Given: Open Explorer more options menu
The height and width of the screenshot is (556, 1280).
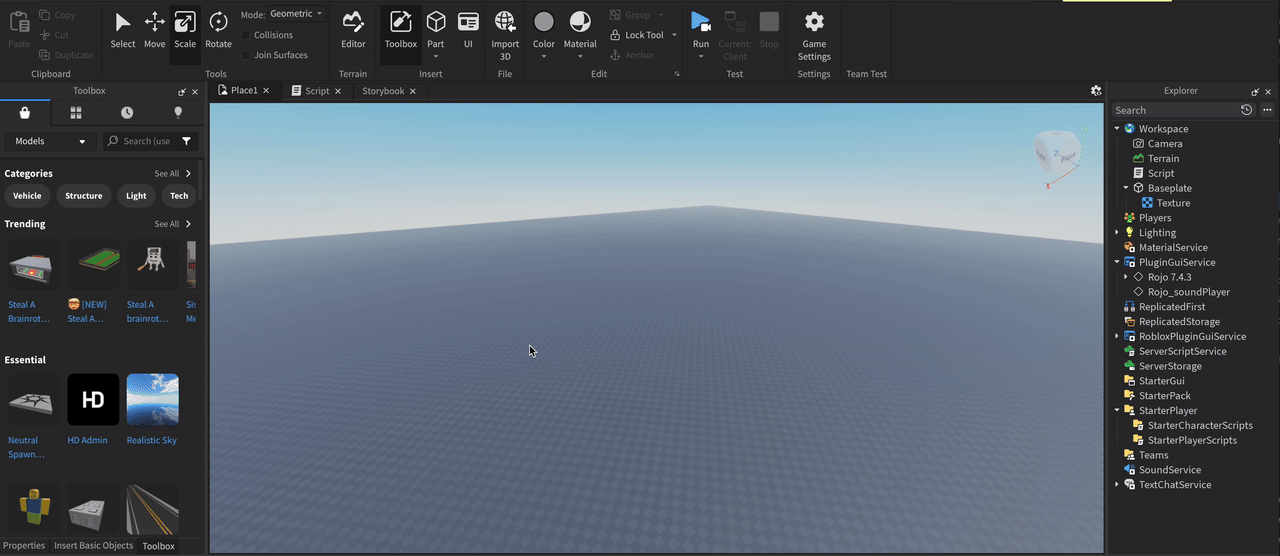Looking at the screenshot, I should pos(1267,110).
